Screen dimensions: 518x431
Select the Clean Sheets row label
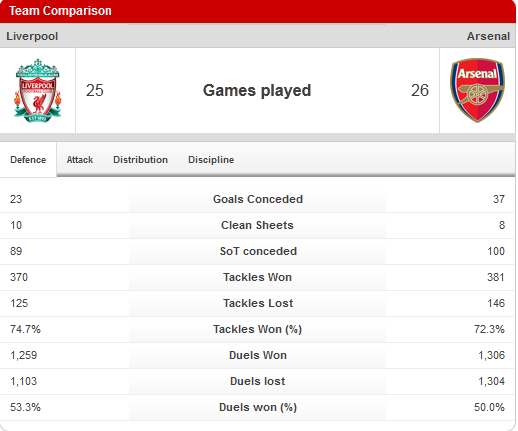[x=257, y=225]
